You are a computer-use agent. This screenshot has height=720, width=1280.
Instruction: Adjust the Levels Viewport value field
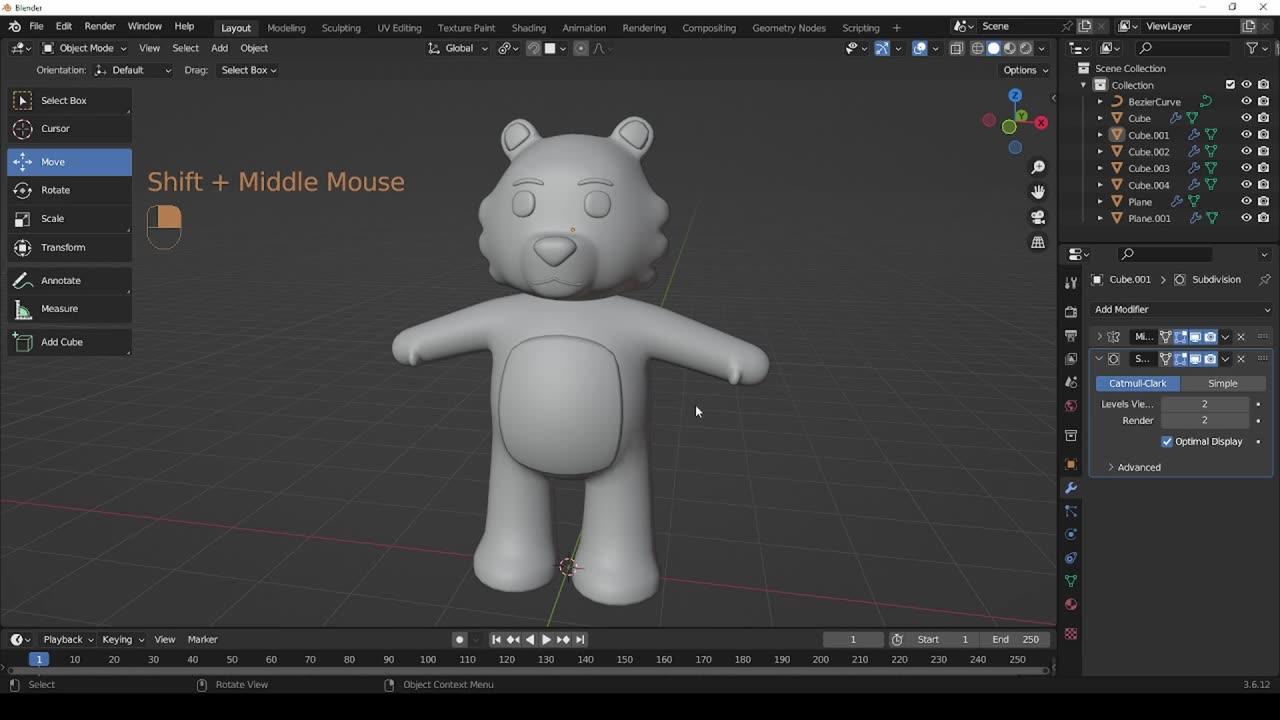[x=1204, y=404]
